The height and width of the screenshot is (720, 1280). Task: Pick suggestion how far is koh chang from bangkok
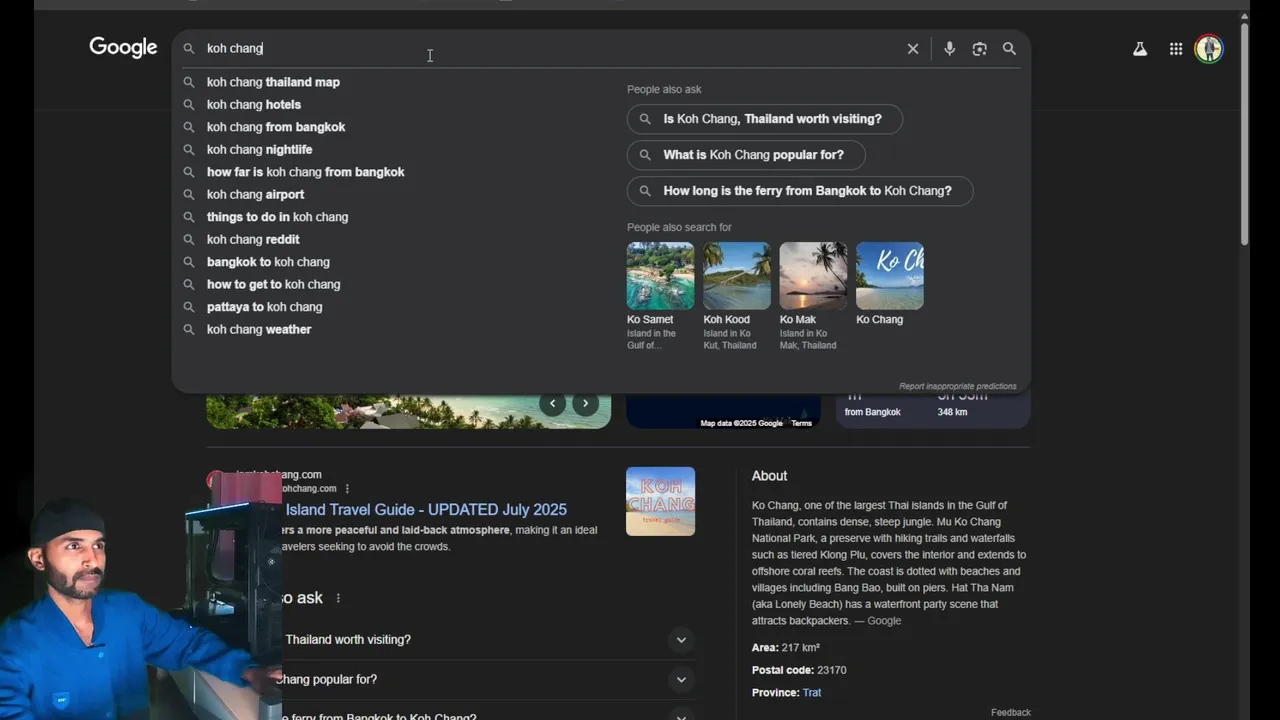[306, 172]
